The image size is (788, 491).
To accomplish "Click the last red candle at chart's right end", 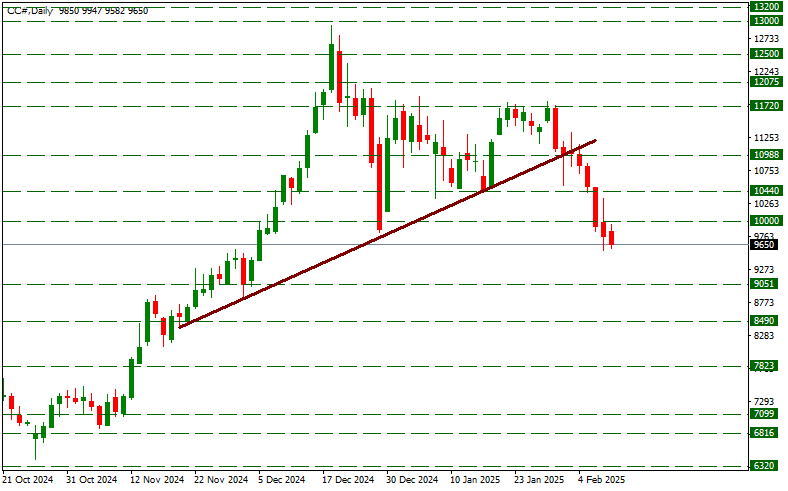I will [612, 237].
